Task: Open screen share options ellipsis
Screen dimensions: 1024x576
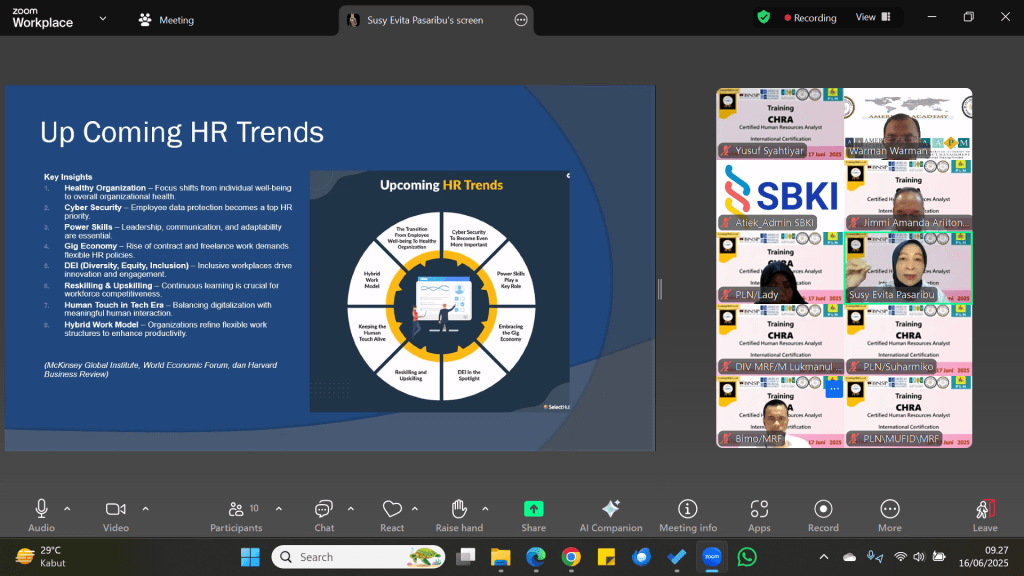Action: pos(520,20)
